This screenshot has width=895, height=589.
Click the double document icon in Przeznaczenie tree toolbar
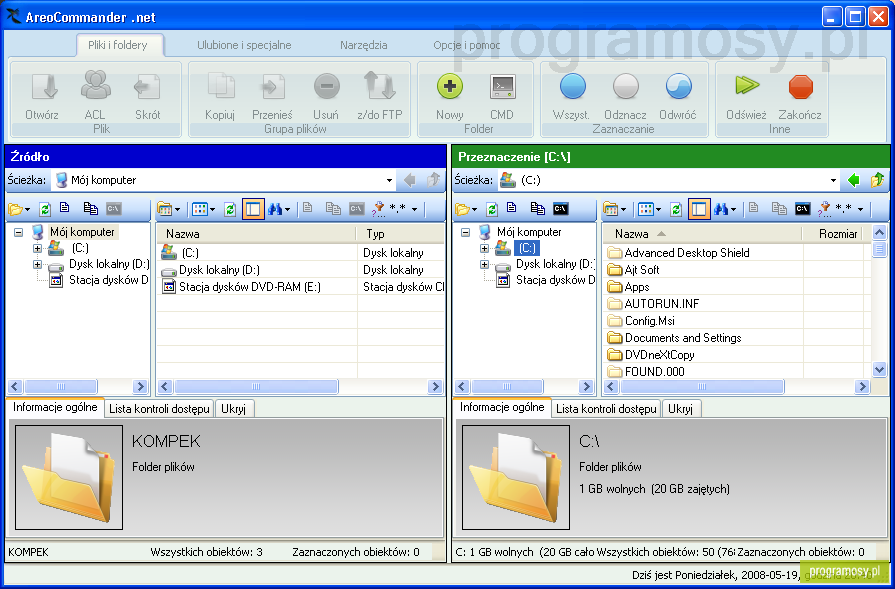(x=537, y=209)
